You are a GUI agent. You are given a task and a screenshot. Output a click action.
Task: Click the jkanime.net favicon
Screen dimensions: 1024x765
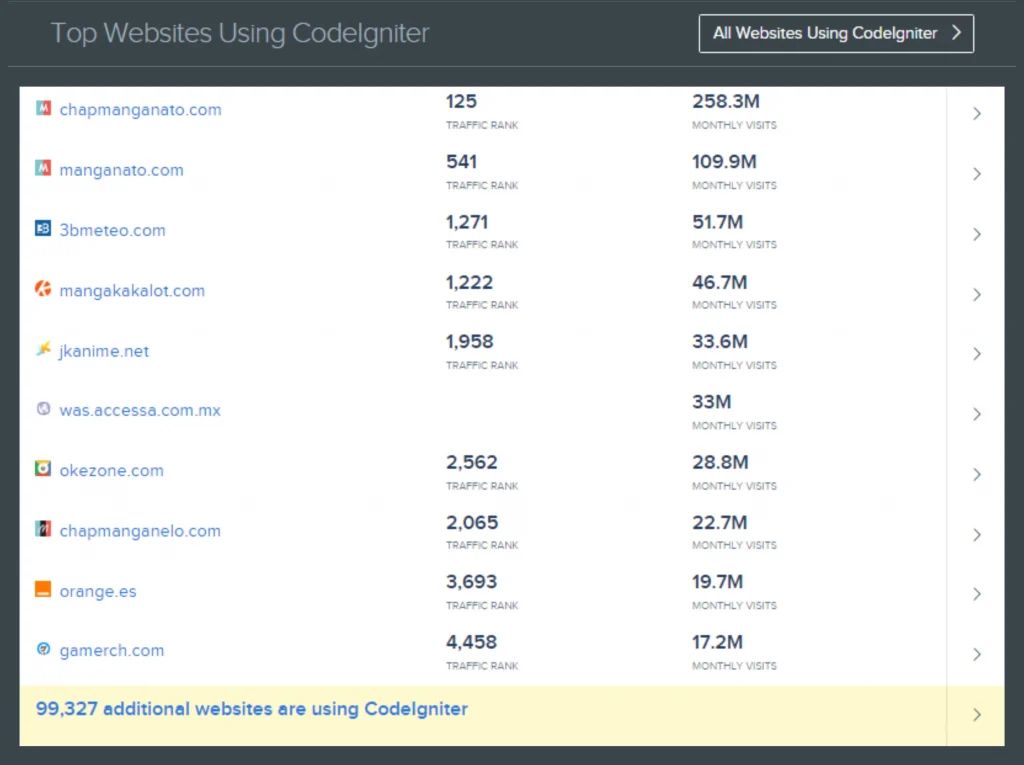click(x=43, y=349)
